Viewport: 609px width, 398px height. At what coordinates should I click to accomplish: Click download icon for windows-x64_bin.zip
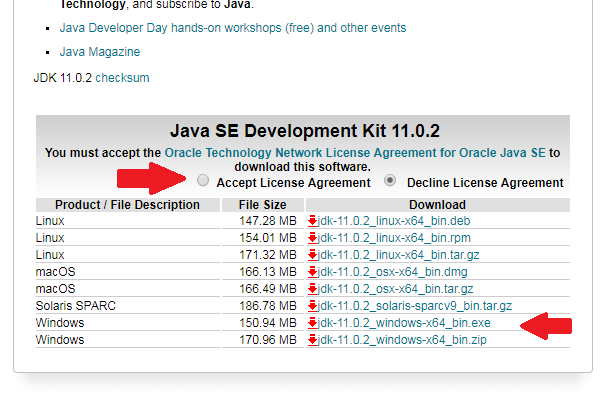[312, 340]
